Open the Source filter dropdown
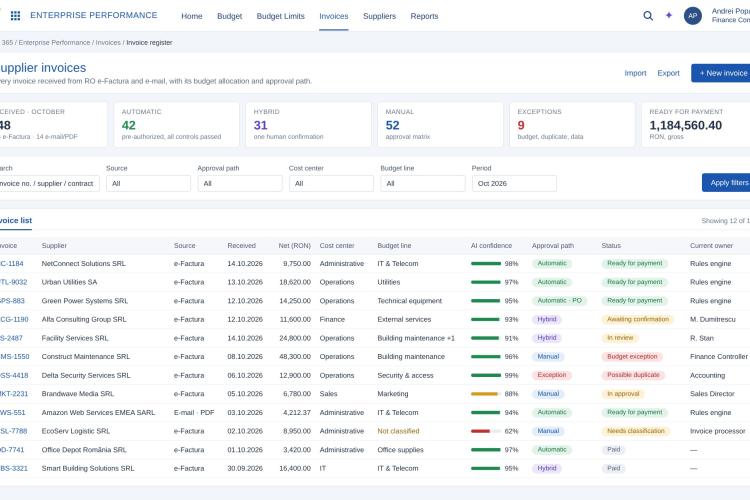The image size is (750, 500). click(148, 183)
